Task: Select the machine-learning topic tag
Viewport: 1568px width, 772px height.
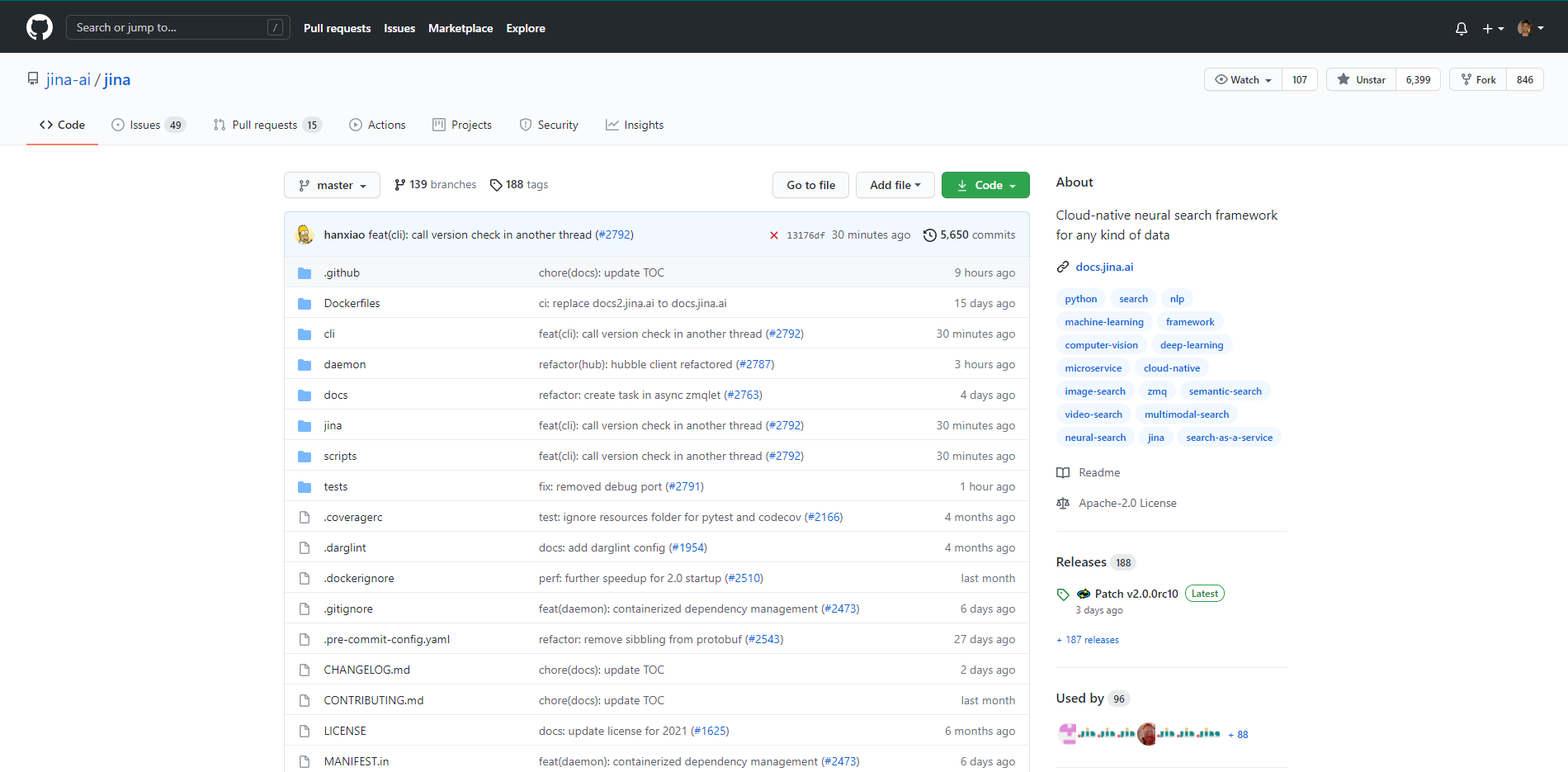Action: [x=1104, y=322]
